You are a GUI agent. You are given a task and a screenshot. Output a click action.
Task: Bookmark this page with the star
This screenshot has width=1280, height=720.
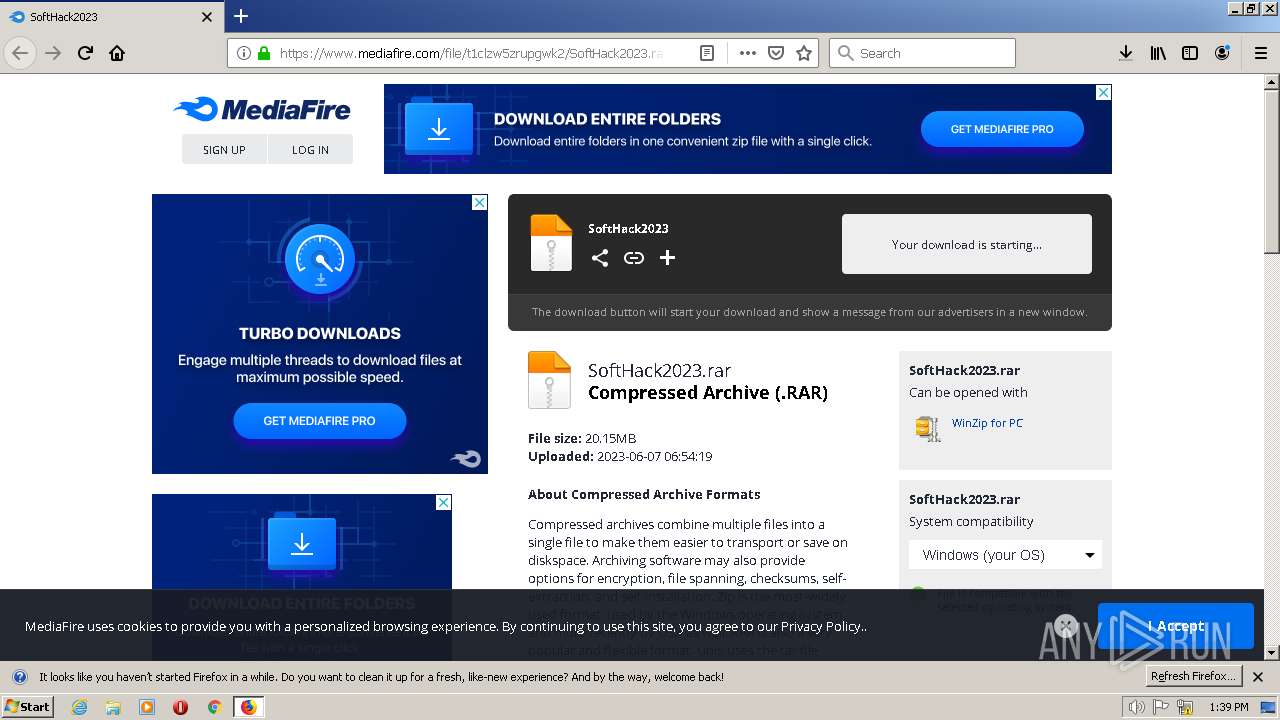point(804,53)
